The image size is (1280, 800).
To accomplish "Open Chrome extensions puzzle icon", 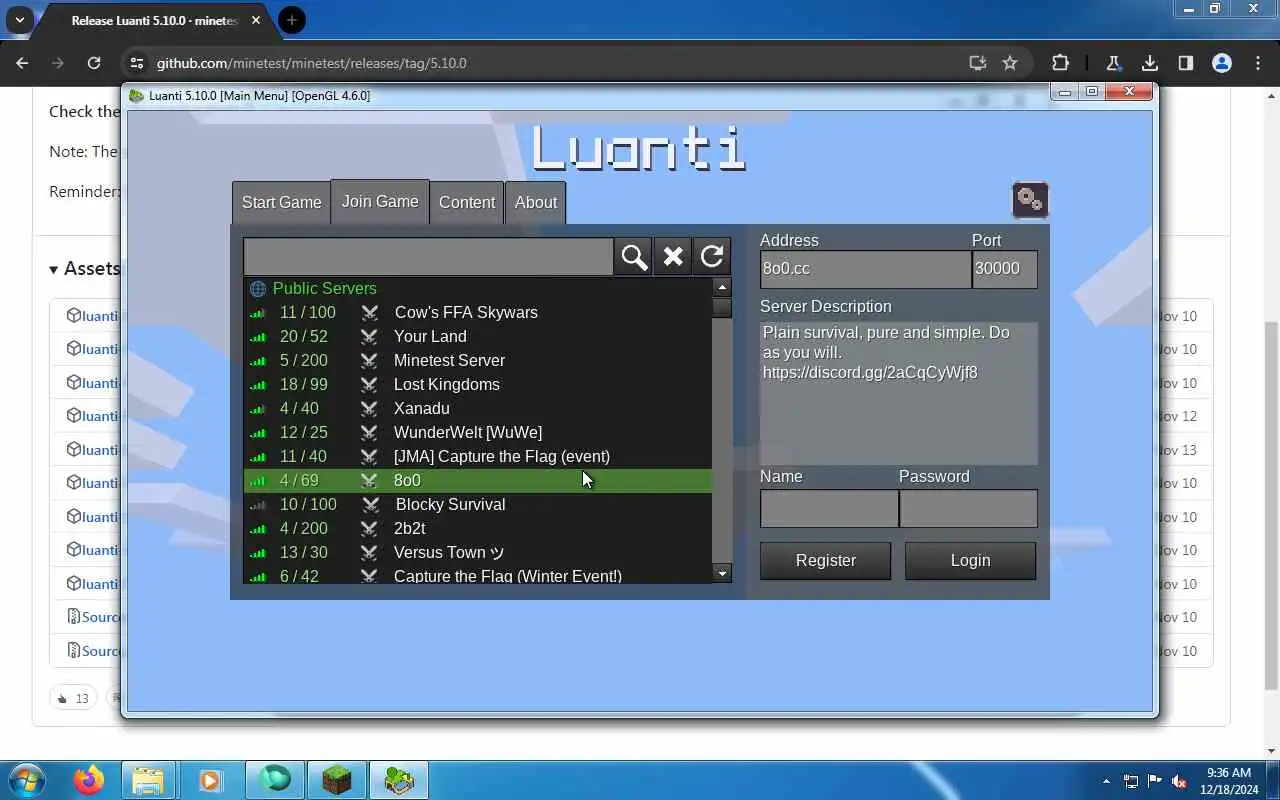I will click(x=1060, y=63).
